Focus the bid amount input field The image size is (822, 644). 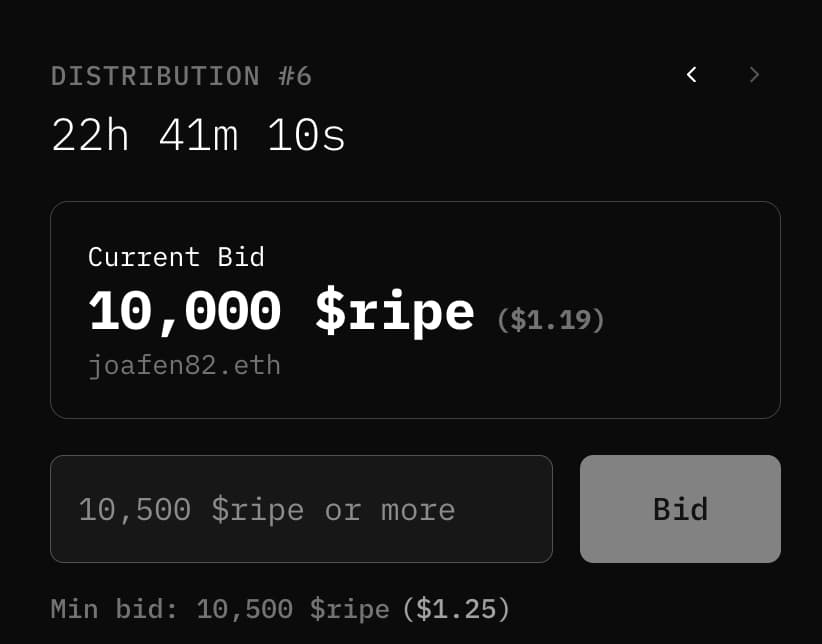(300, 509)
